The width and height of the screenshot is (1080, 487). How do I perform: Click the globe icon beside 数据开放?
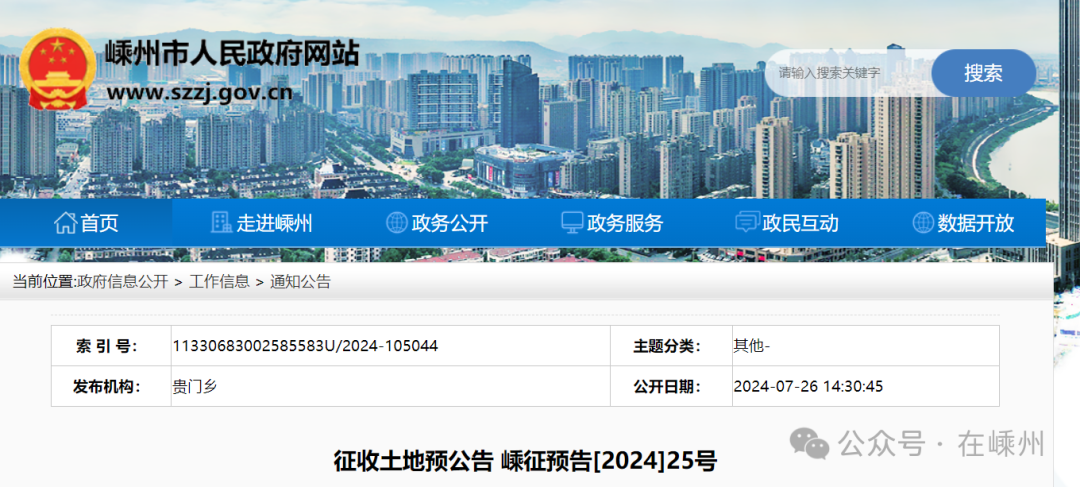(x=923, y=223)
